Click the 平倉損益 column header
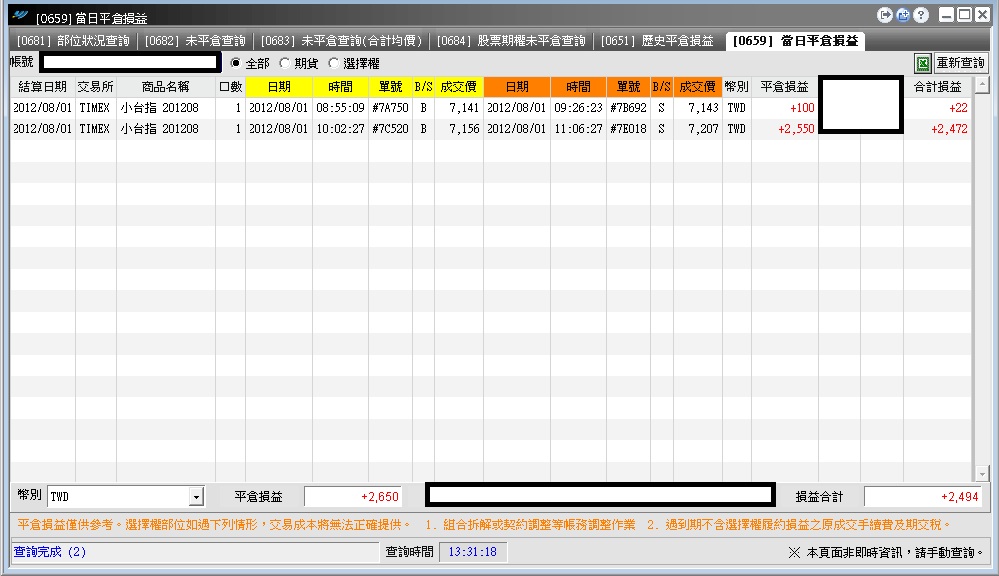The width and height of the screenshot is (999, 576). 785,87
